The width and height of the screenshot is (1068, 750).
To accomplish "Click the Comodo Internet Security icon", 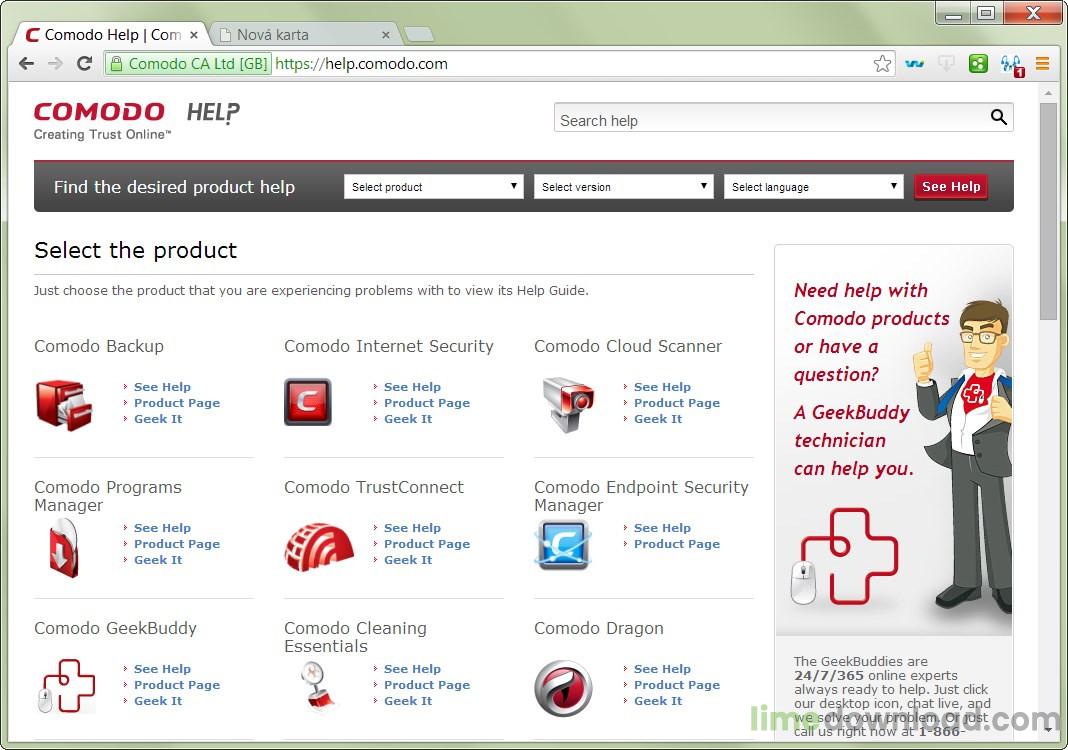I will [x=307, y=402].
